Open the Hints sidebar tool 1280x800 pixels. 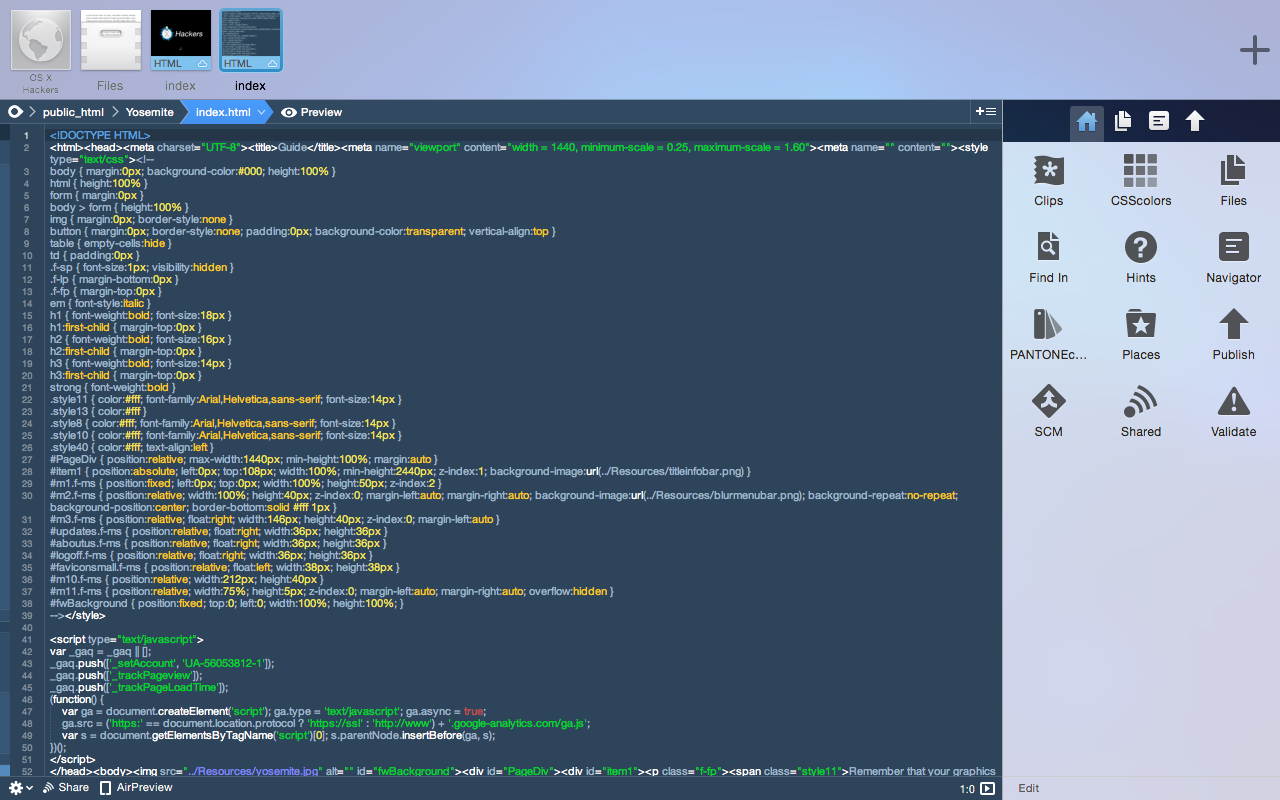1140,258
